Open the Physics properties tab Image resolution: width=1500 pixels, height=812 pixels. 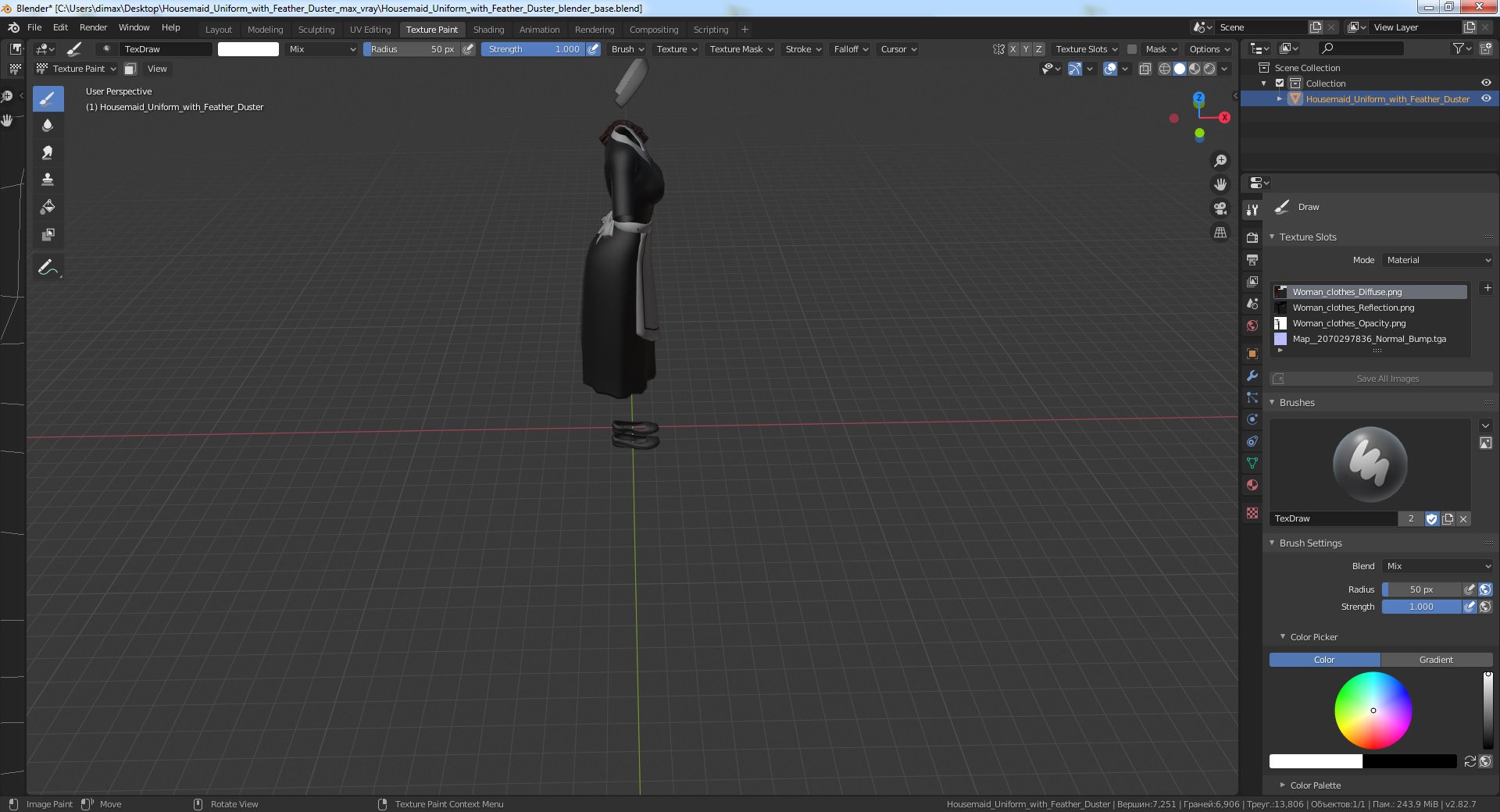[1252, 419]
